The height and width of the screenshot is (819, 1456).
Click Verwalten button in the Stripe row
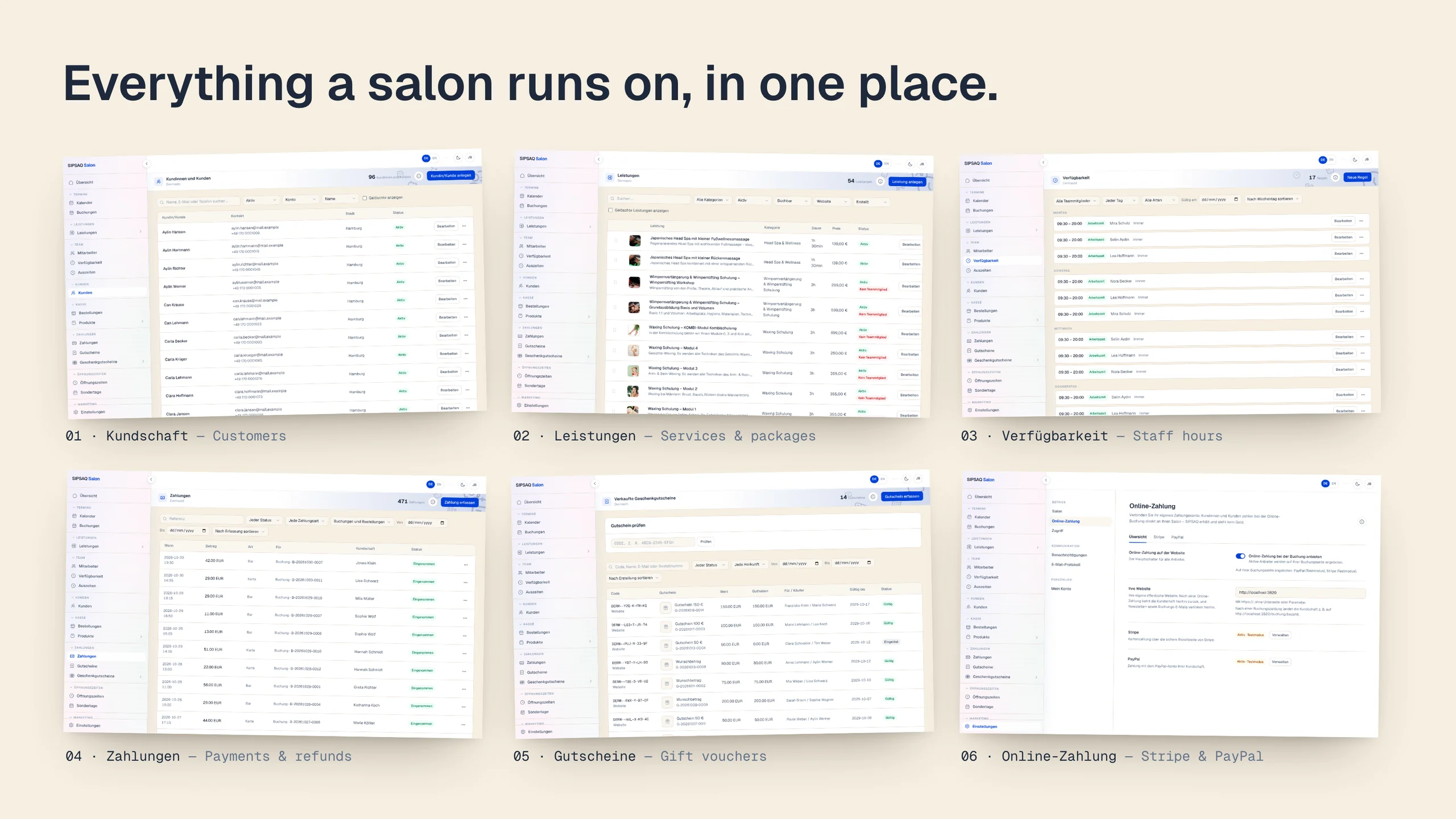1280,635
